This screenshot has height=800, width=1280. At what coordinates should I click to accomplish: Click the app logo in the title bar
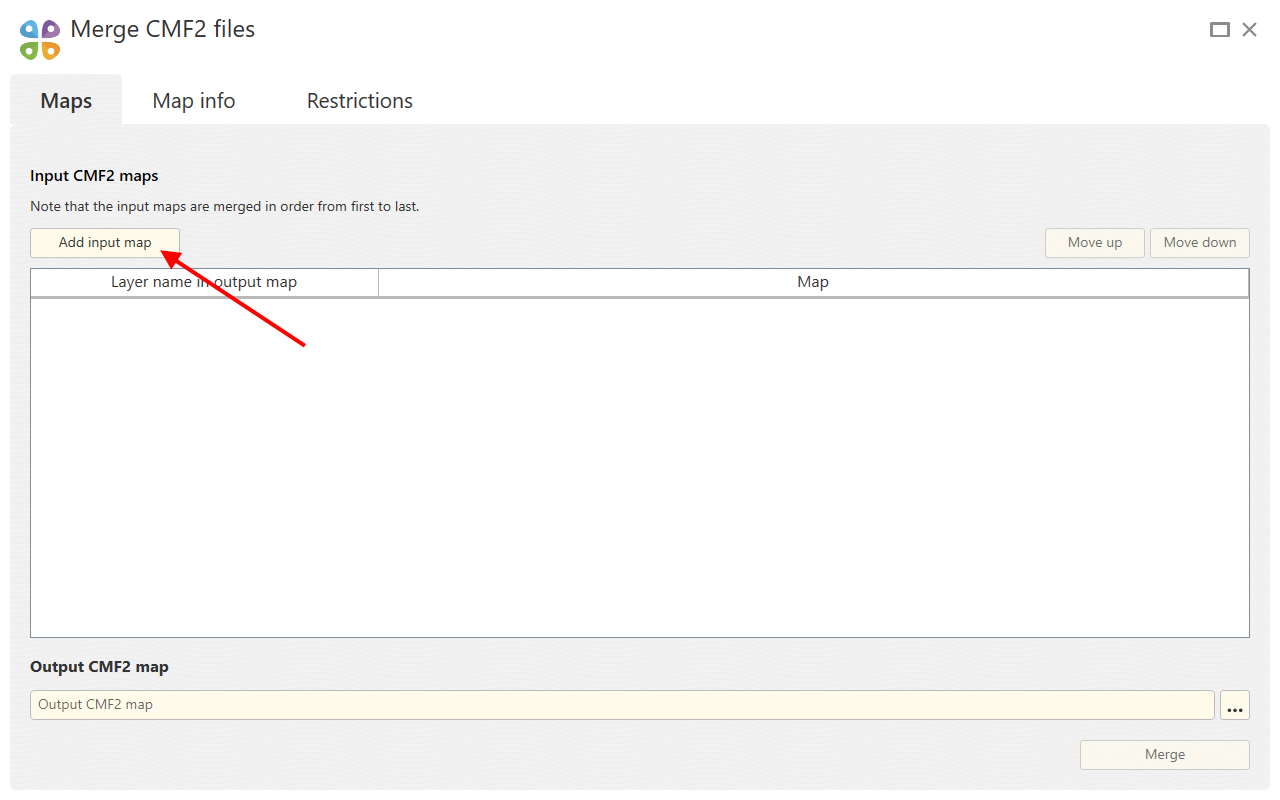(40, 39)
